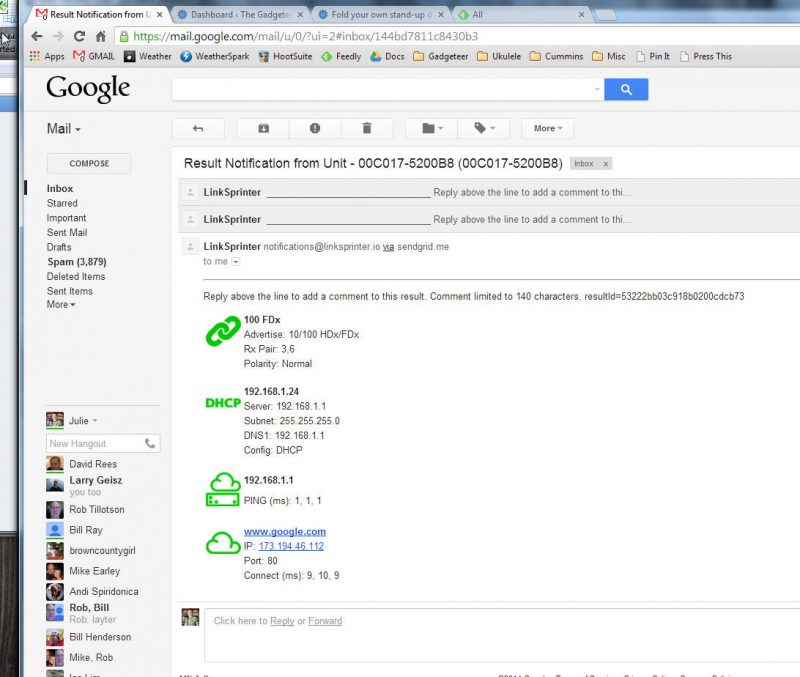Image resolution: width=800 pixels, height=677 pixels.
Task: Click the Forward link at message bottom
Action: tap(325, 621)
